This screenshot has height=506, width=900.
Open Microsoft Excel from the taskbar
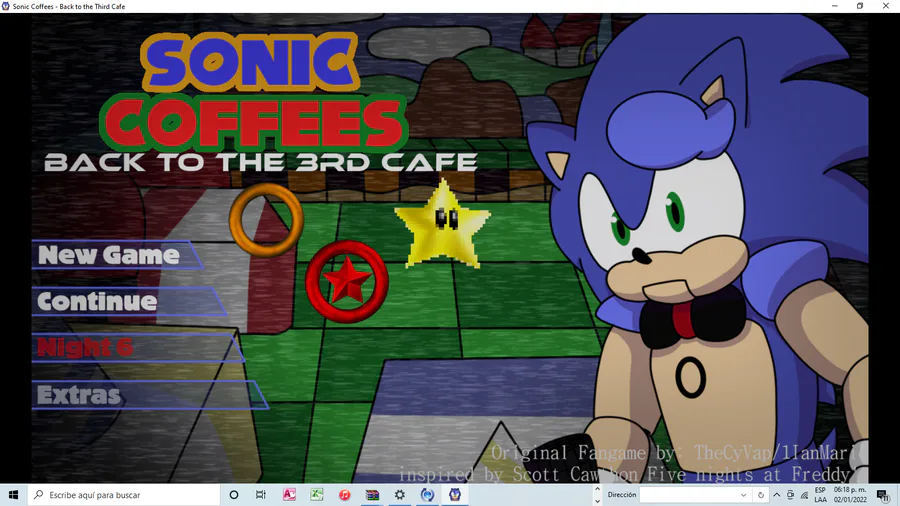[316, 495]
